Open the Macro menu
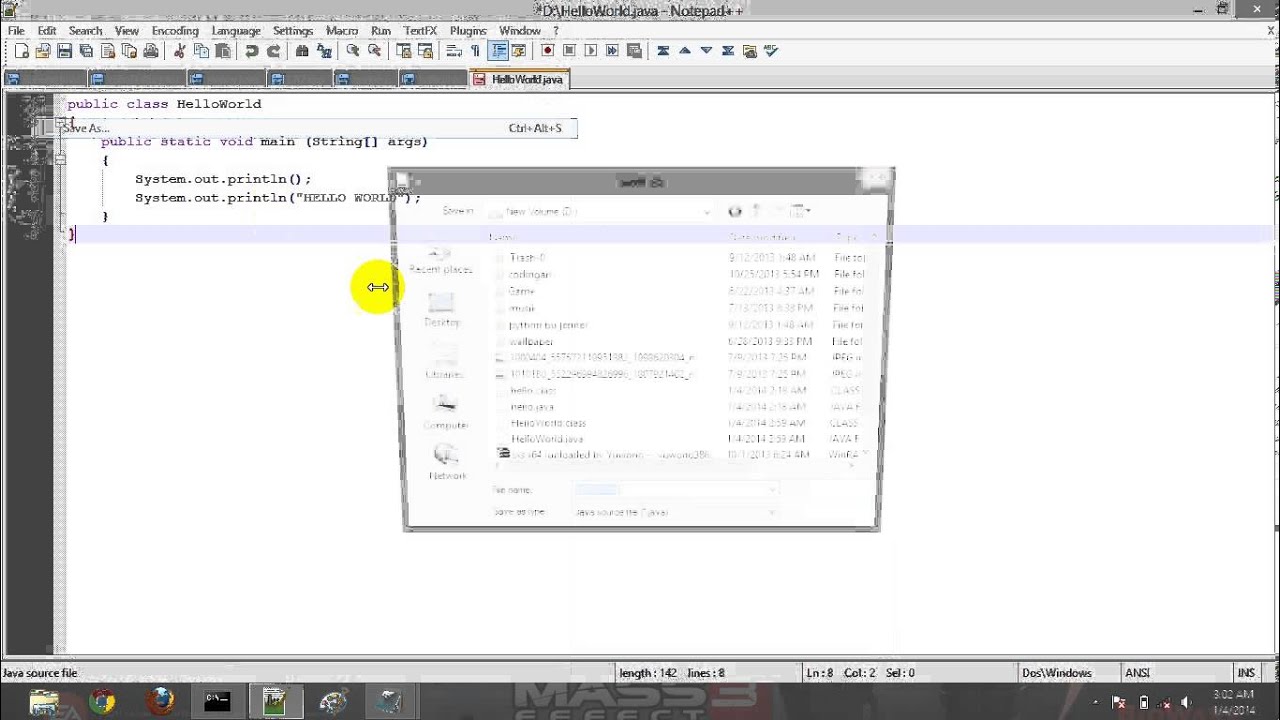This screenshot has width=1280, height=720. 342,31
